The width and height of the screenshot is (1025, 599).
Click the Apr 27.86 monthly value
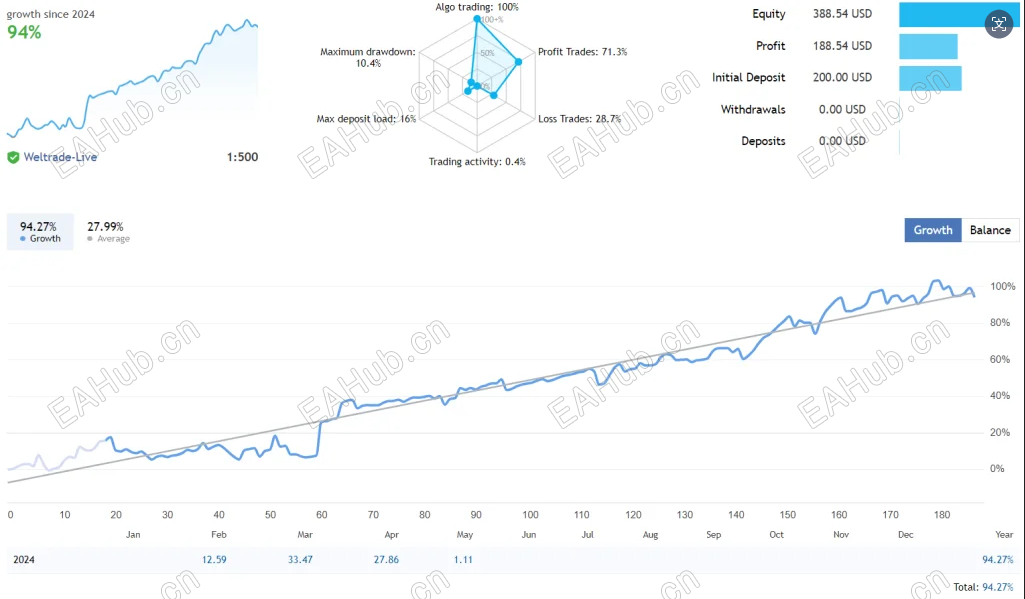click(386, 560)
